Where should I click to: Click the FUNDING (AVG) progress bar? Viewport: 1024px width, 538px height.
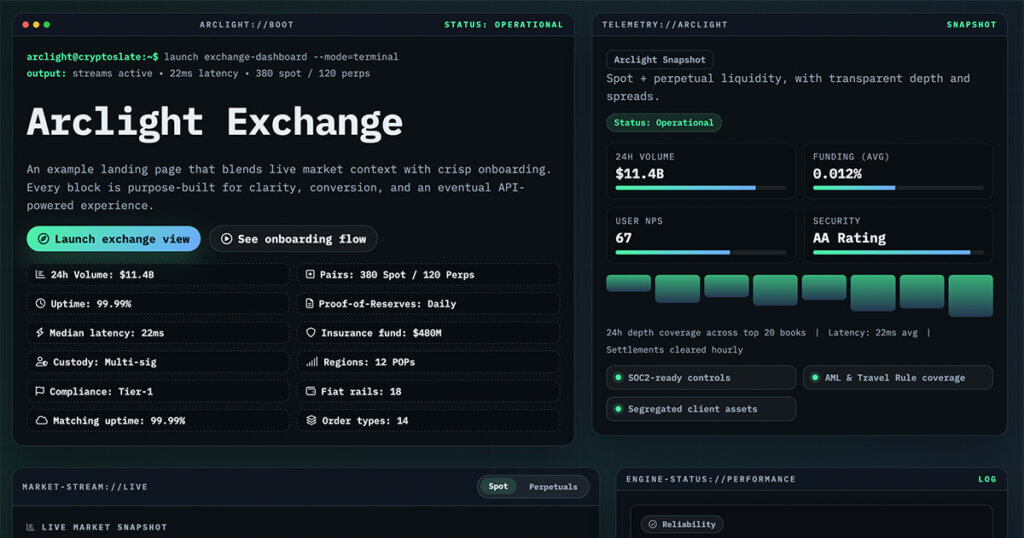pos(898,188)
